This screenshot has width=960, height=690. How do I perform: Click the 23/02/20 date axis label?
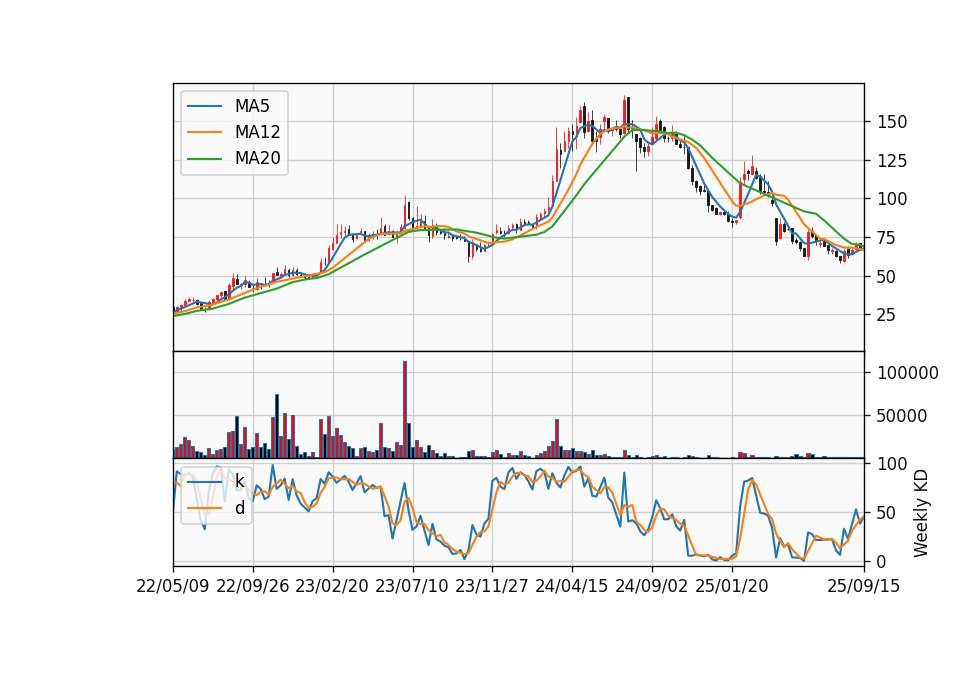pos(332,586)
